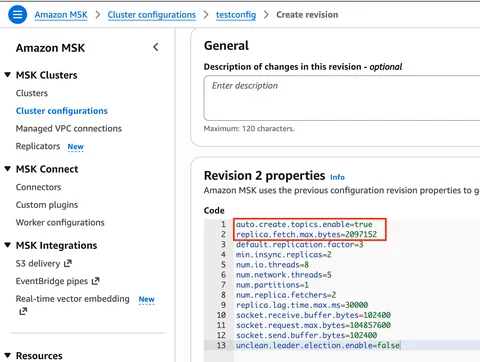
Task: Open S3 delivery integration
Action: click(38, 263)
